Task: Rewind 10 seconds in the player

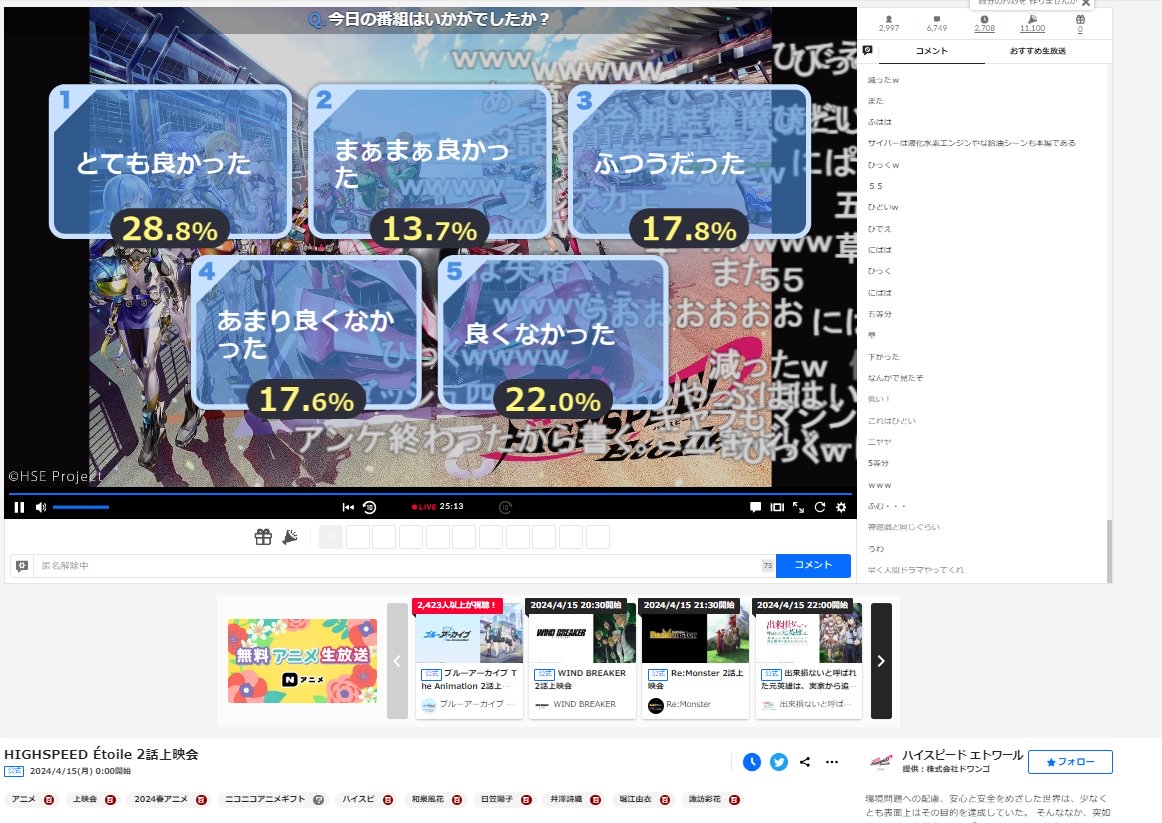Action: (369, 507)
